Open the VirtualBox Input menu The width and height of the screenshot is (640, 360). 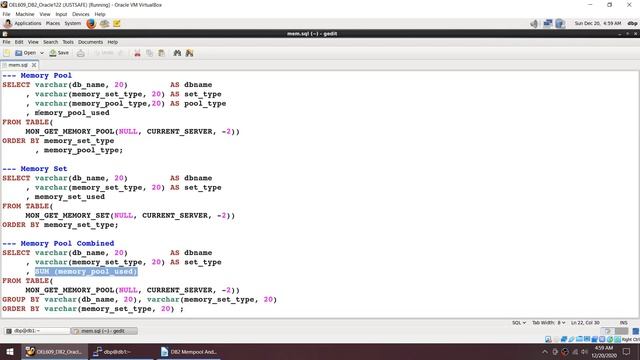pyautogui.click(x=61, y=14)
